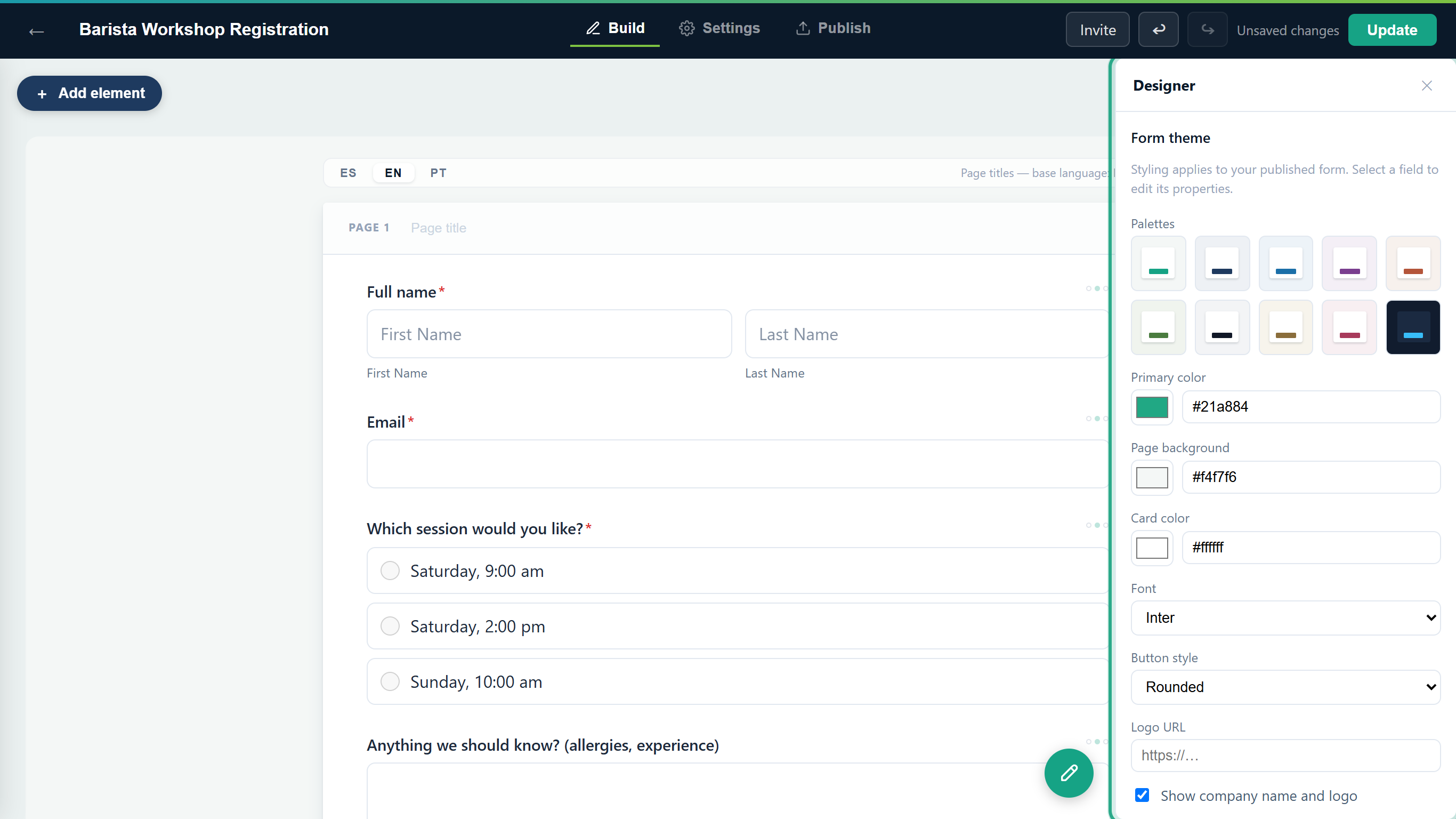
Task: Choose the tan brown palette swatch
Action: click(x=1285, y=327)
